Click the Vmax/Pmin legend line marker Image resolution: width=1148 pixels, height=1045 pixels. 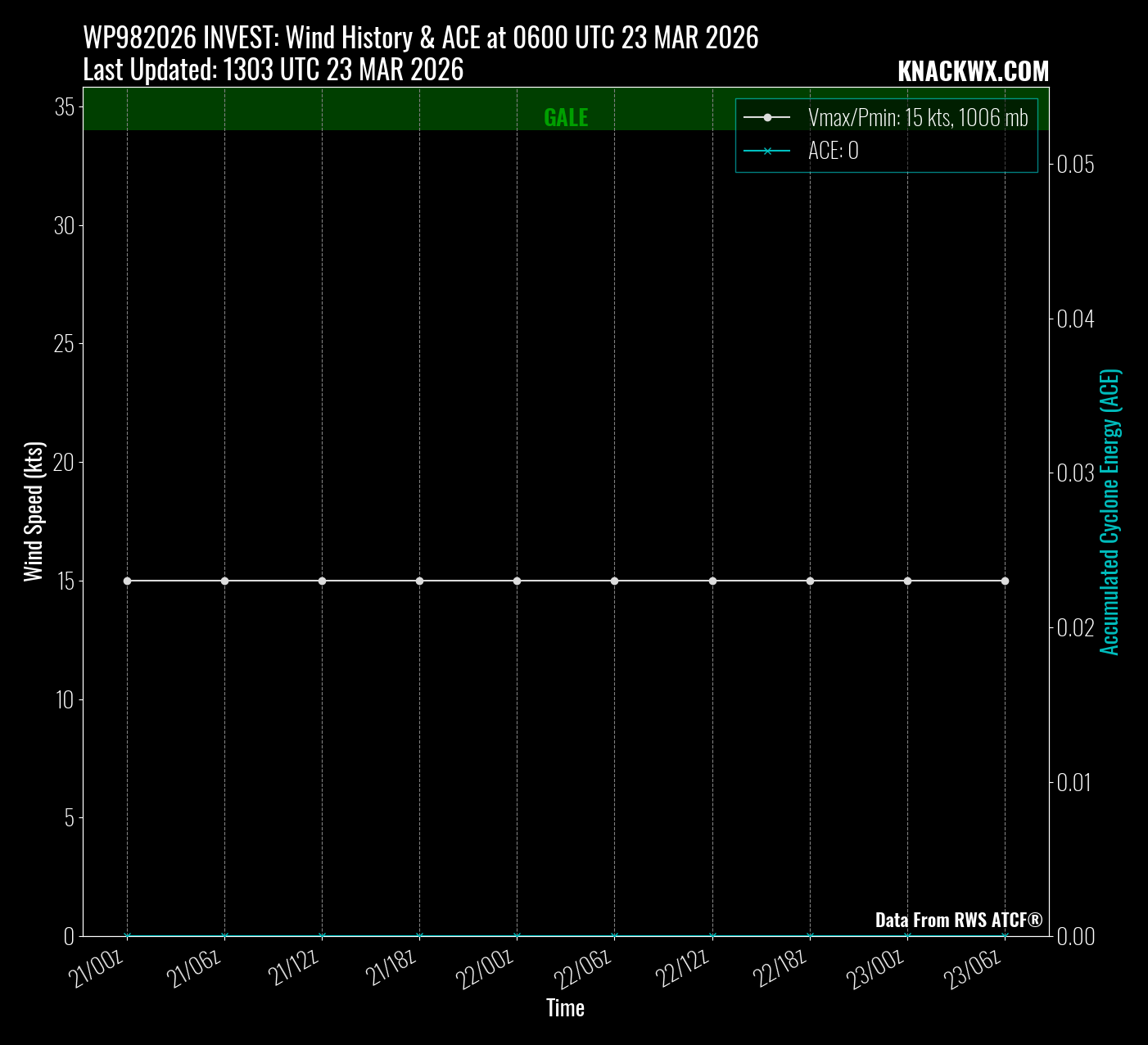coord(767,118)
